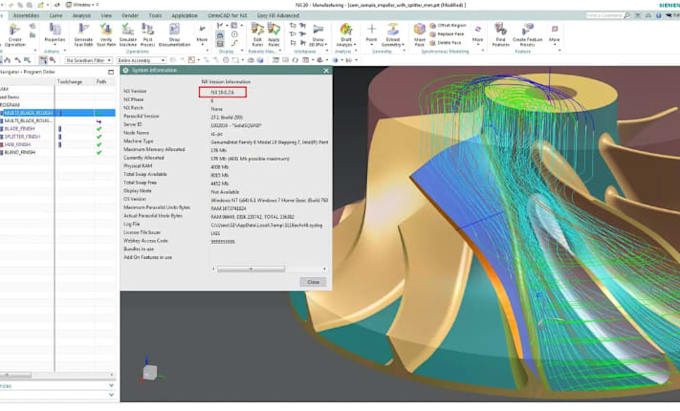Click the Parasolid Version label
This screenshot has height=411, width=680.
click(x=141, y=116)
